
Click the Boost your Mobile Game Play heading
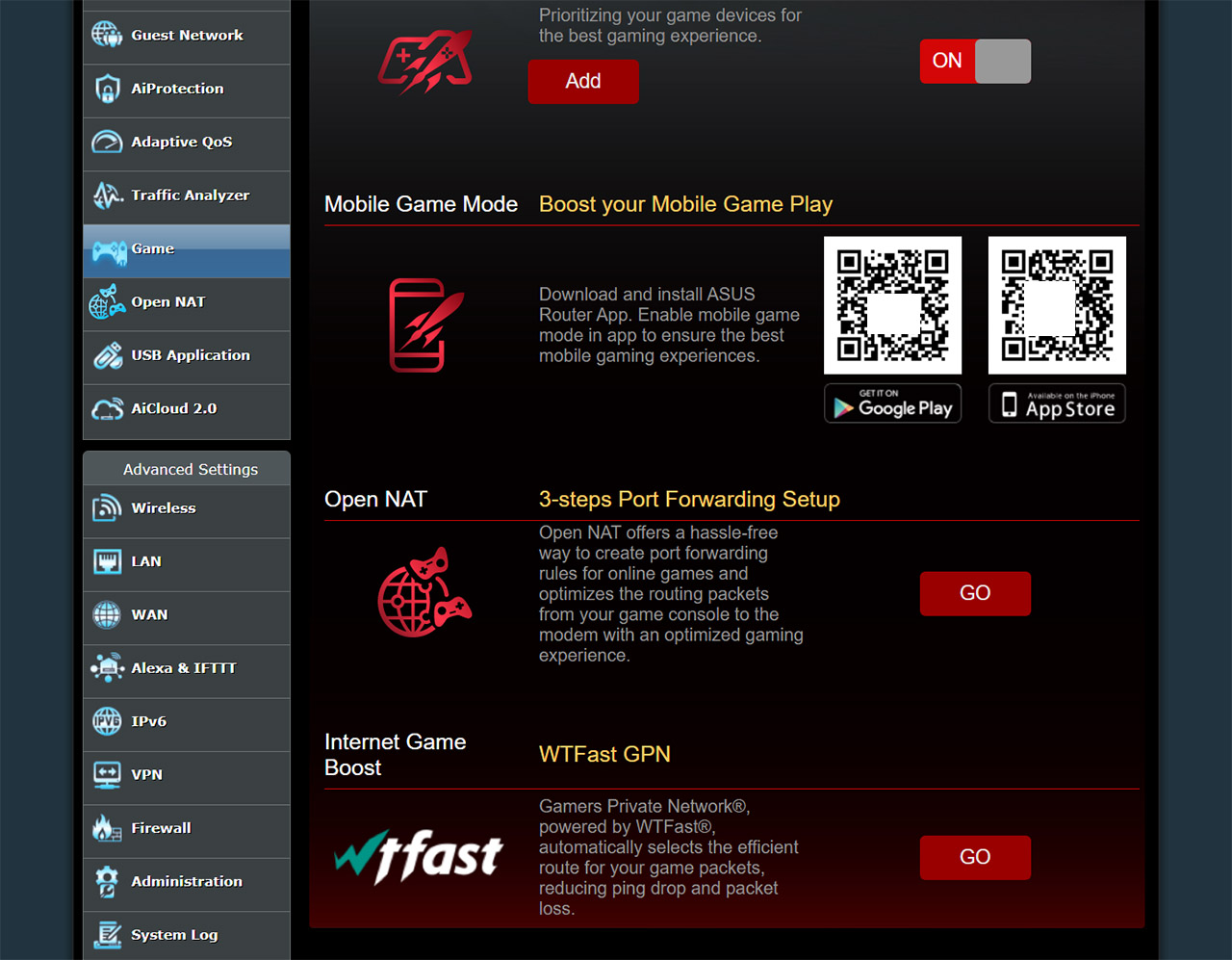click(x=685, y=204)
